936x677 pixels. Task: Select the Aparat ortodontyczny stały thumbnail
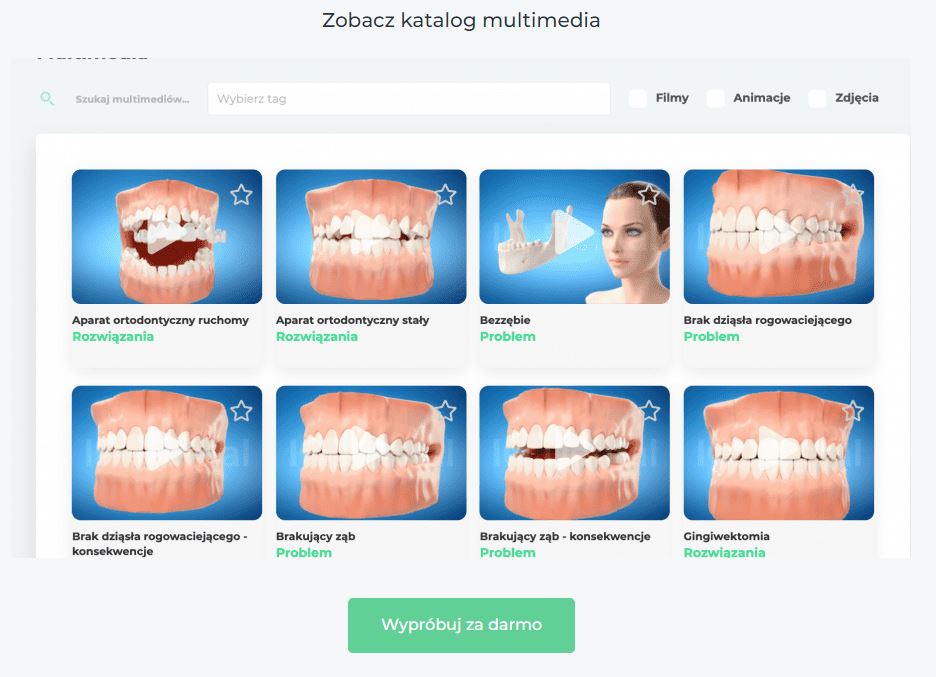click(371, 236)
